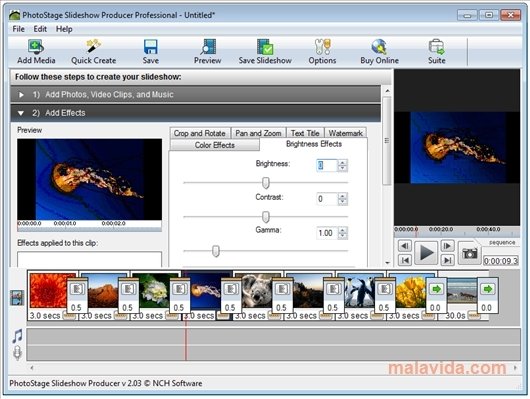
Task: Open the File menu
Action: pos(18,29)
